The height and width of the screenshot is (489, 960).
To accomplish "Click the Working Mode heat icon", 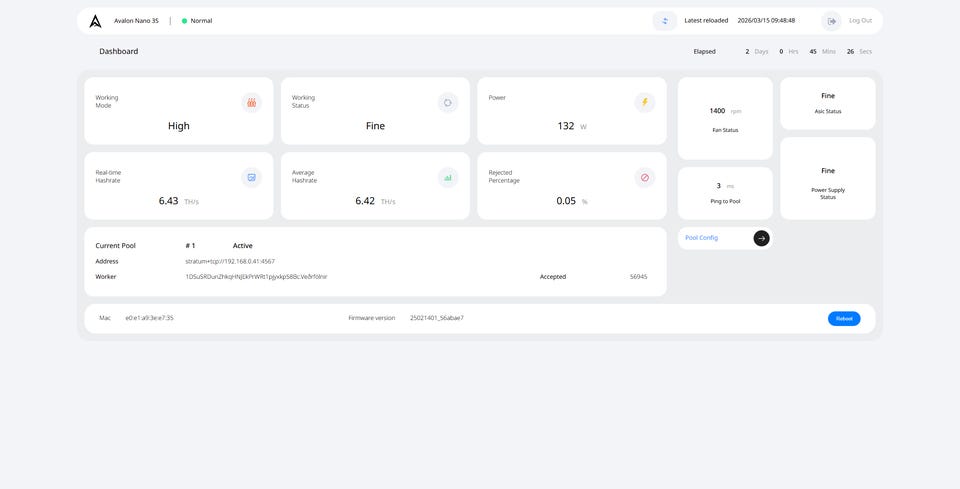I will (x=251, y=102).
